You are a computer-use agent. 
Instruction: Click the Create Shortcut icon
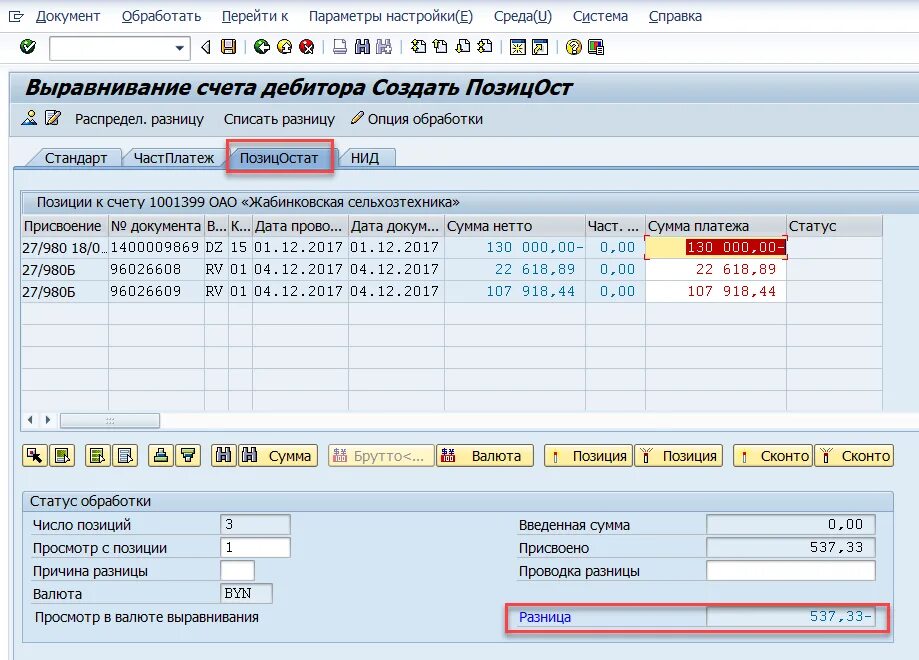(x=540, y=47)
